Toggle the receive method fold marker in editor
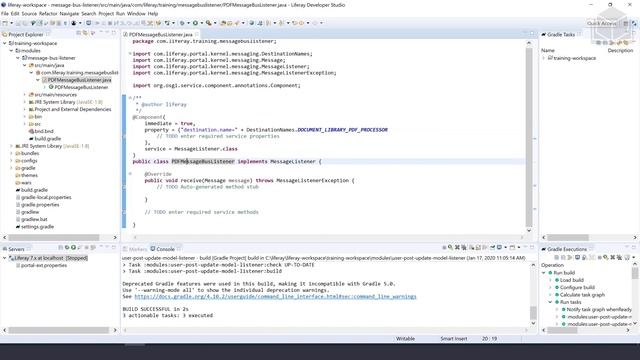640x360 pixels. [x=130, y=174]
